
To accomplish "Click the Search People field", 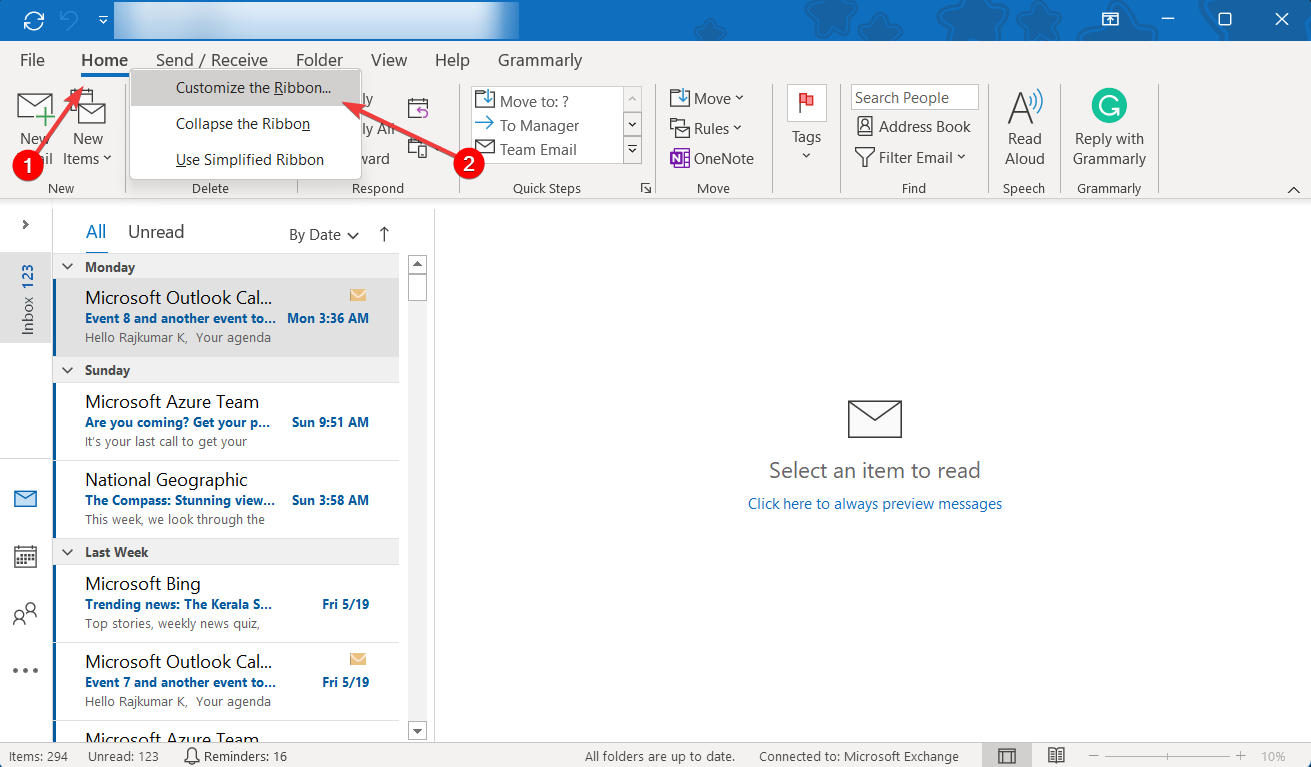I will pos(914,98).
